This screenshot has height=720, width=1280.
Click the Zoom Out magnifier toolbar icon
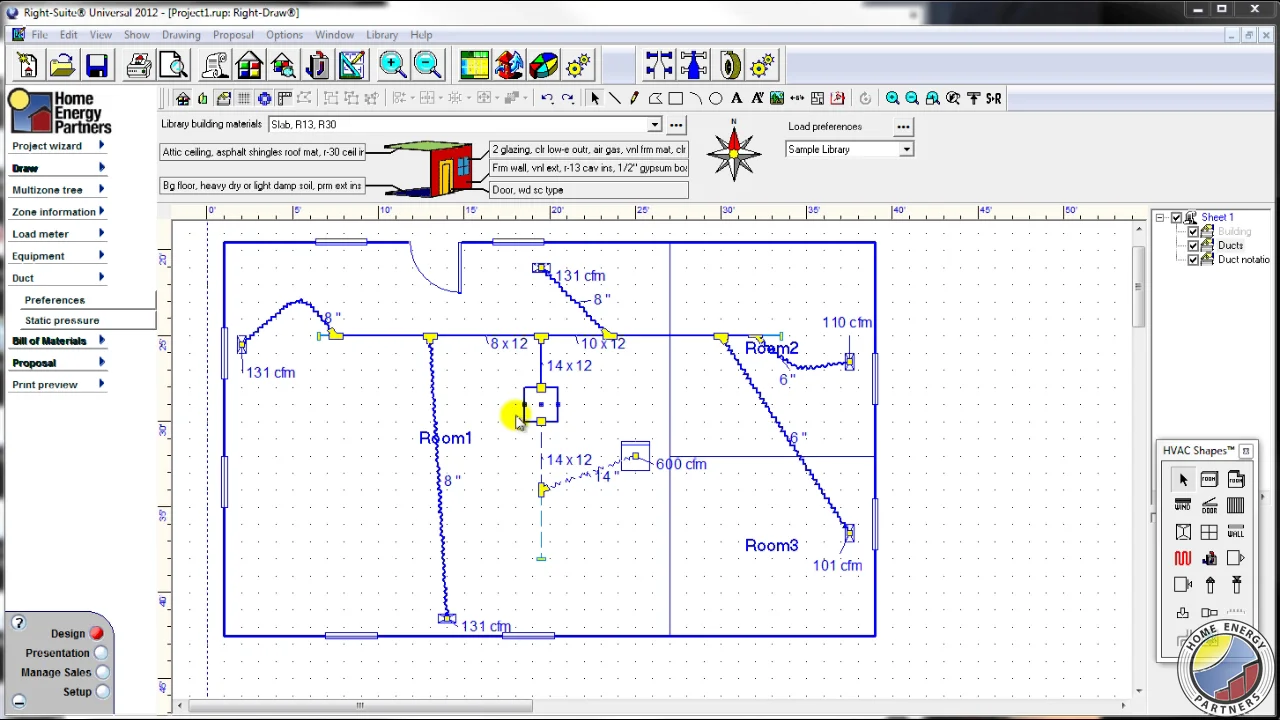click(427, 66)
